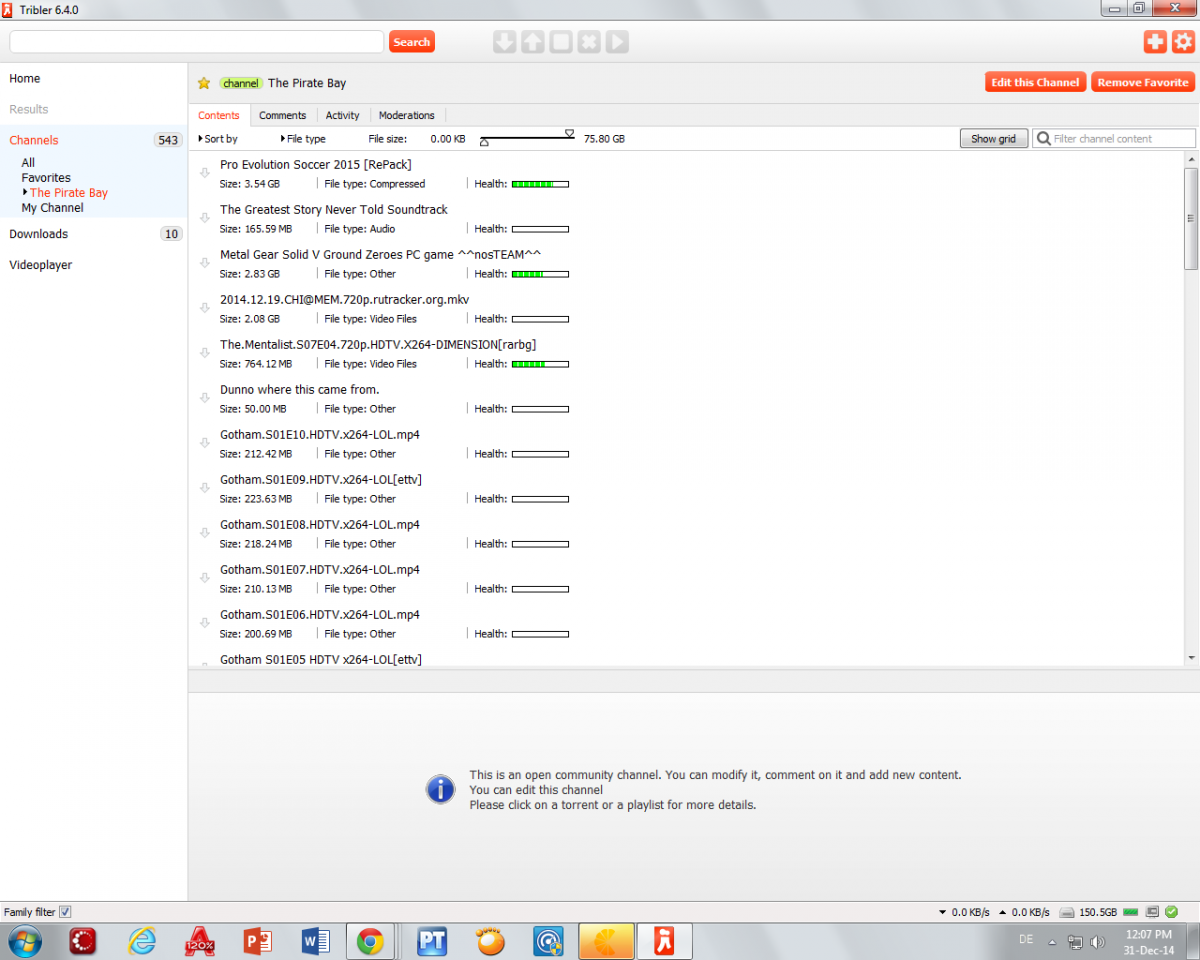The width and height of the screenshot is (1200, 960).
Task: Open the Moderations tab
Action: pos(406,115)
